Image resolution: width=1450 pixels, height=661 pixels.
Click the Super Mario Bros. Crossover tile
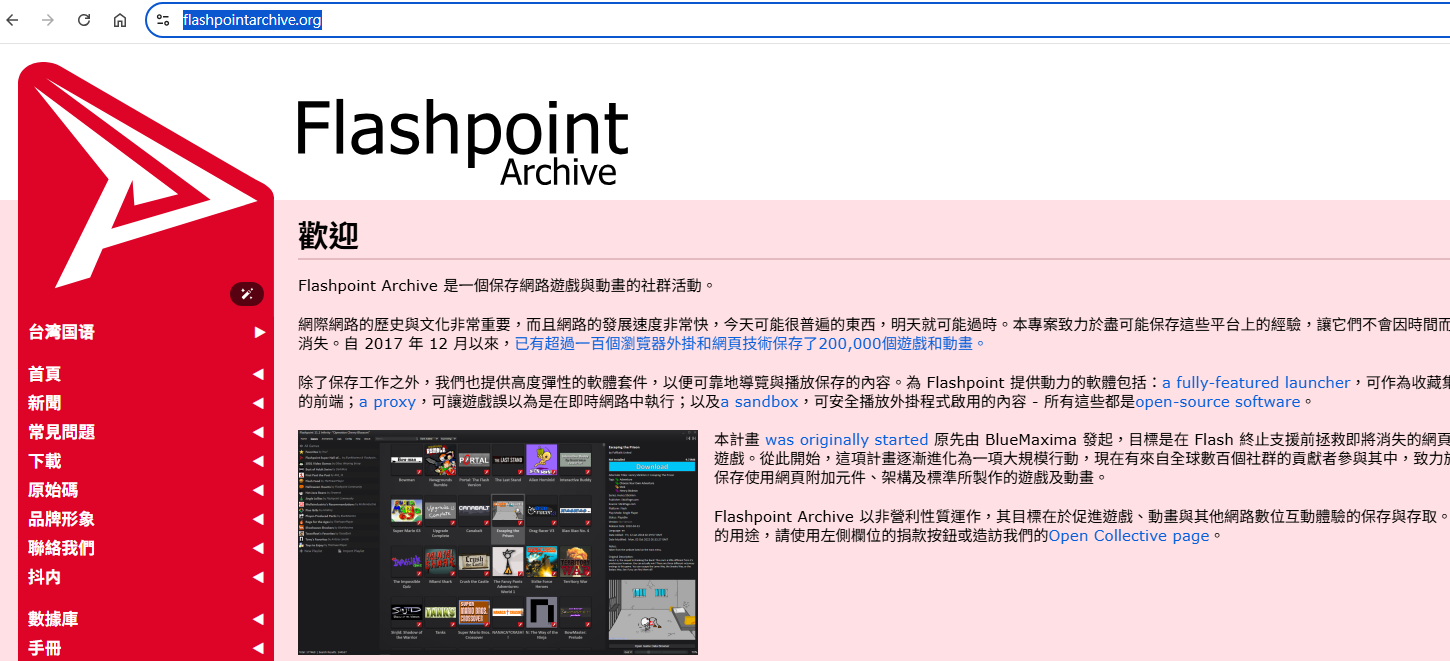474,613
